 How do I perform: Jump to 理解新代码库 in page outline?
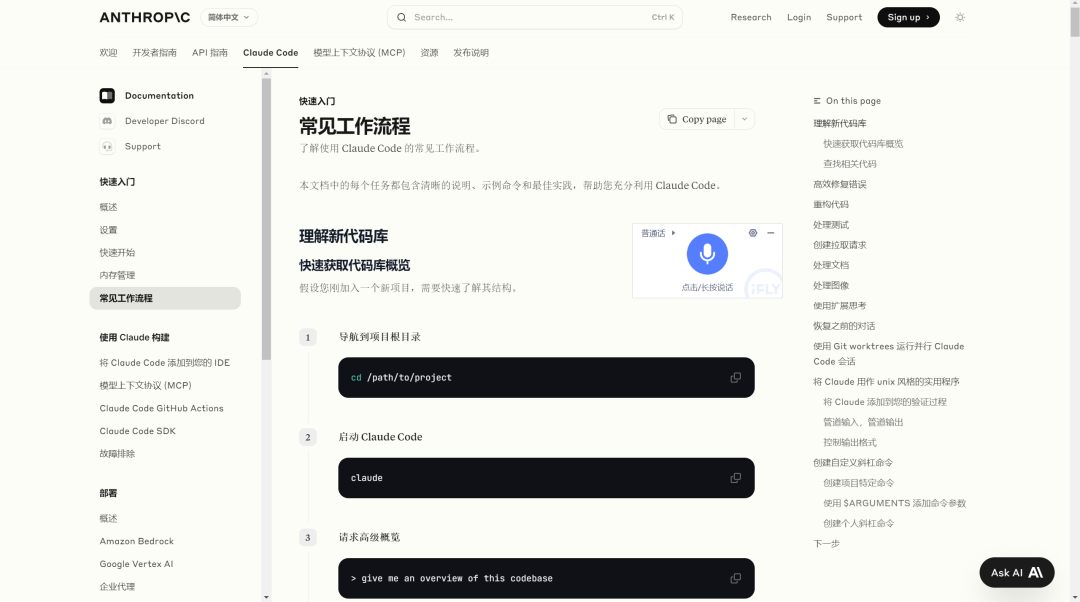(840, 123)
